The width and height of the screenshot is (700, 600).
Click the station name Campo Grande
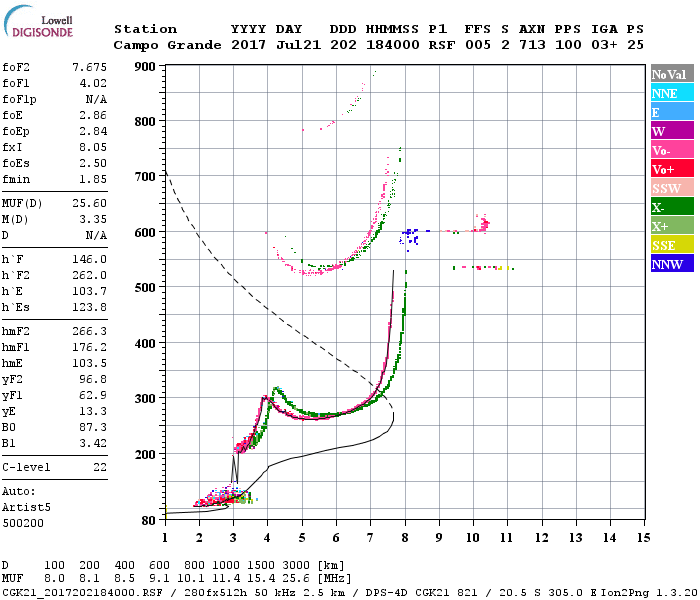[167, 45]
